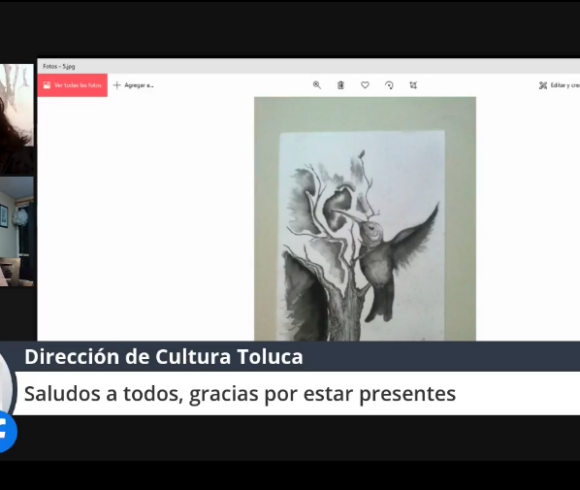580x490 pixels.
Task: Click the plus icon beside Agregar a
Action: [x=117, y=85]
